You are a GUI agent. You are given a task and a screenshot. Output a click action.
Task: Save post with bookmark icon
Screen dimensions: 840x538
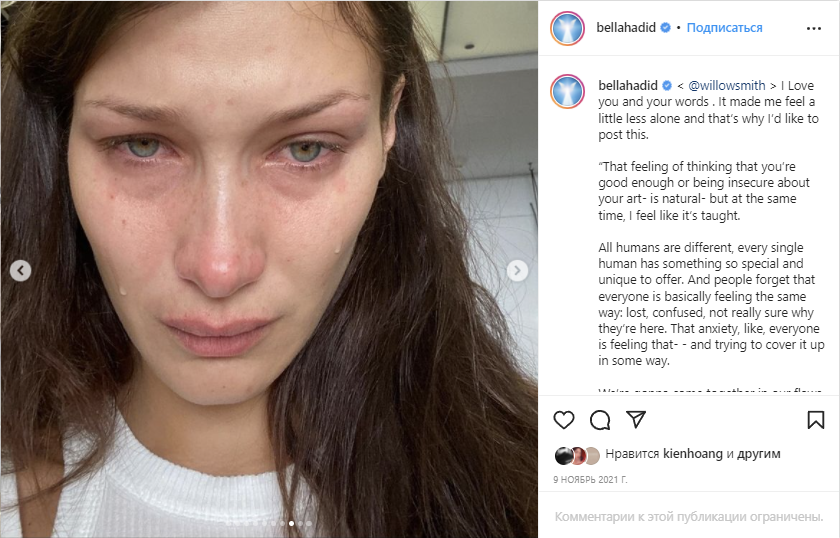815,420
